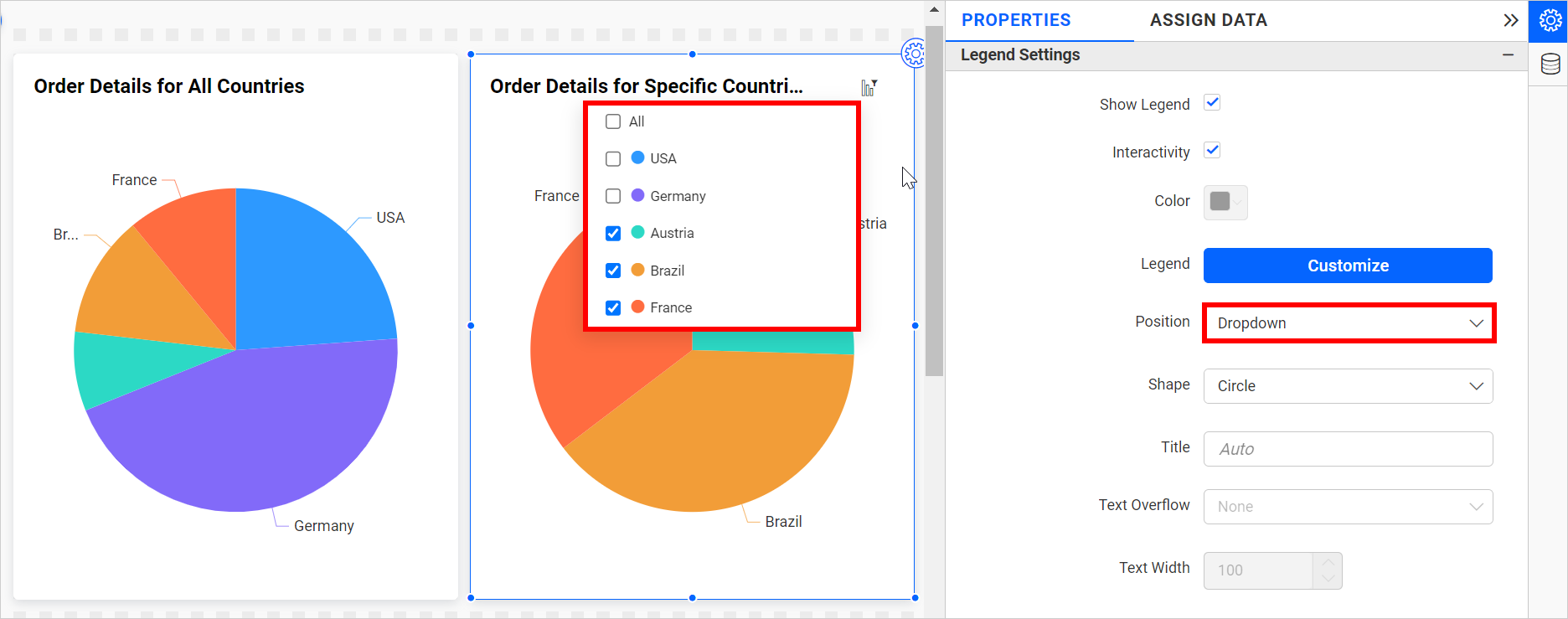Screen dimensions: 1568x619
Task: Collapse the properties panel with double chevron
Action: pos(1510,20)
